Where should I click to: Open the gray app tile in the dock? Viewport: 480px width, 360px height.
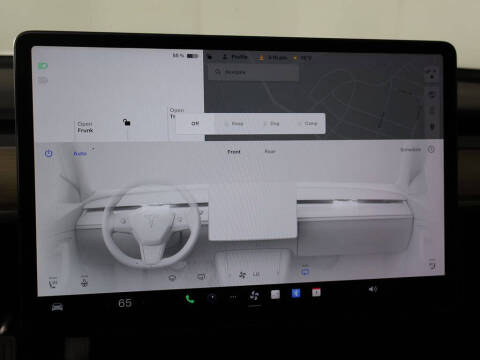(275, 294)
